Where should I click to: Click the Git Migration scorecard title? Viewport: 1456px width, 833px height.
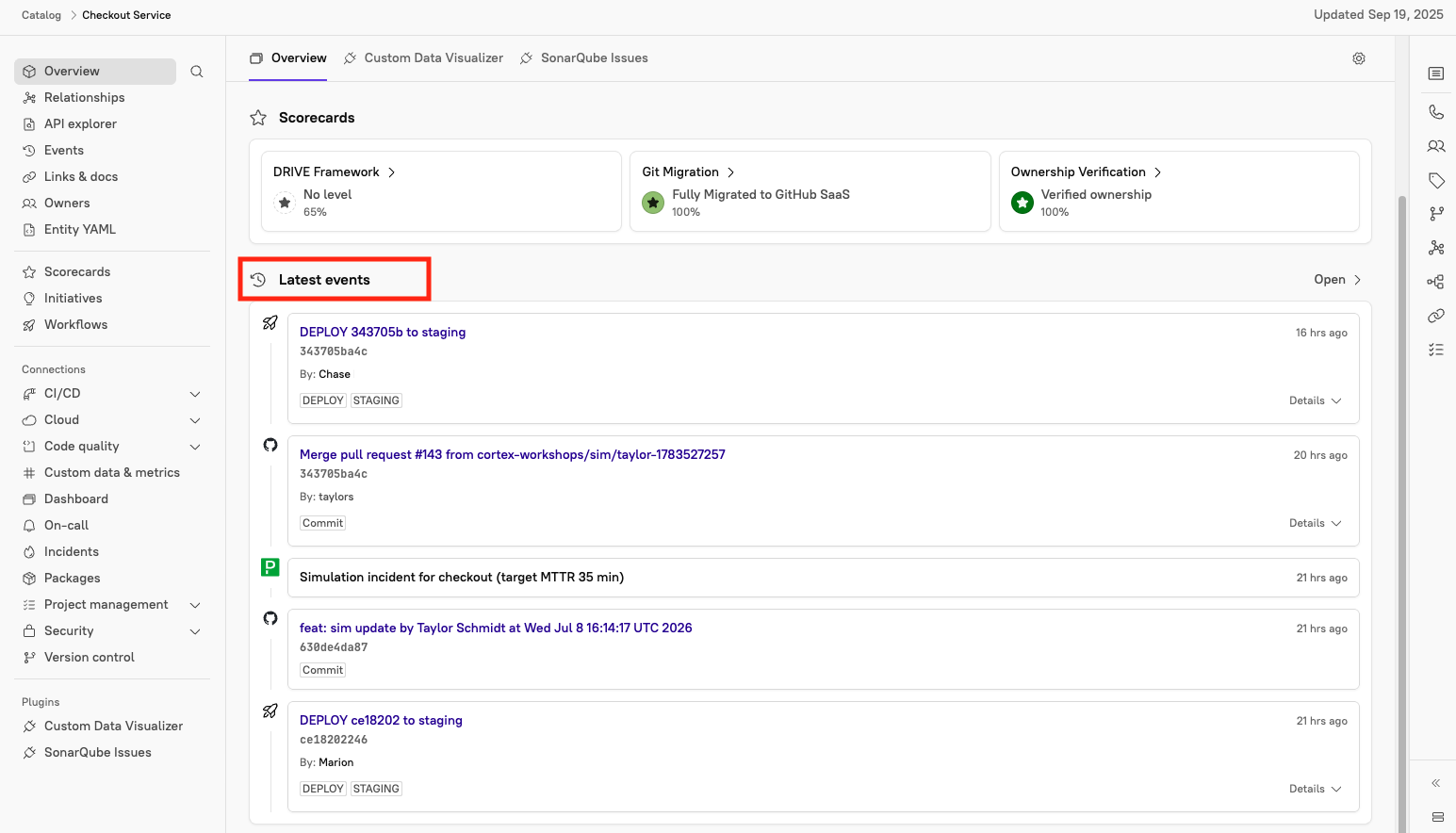click(x=680, y=172)
